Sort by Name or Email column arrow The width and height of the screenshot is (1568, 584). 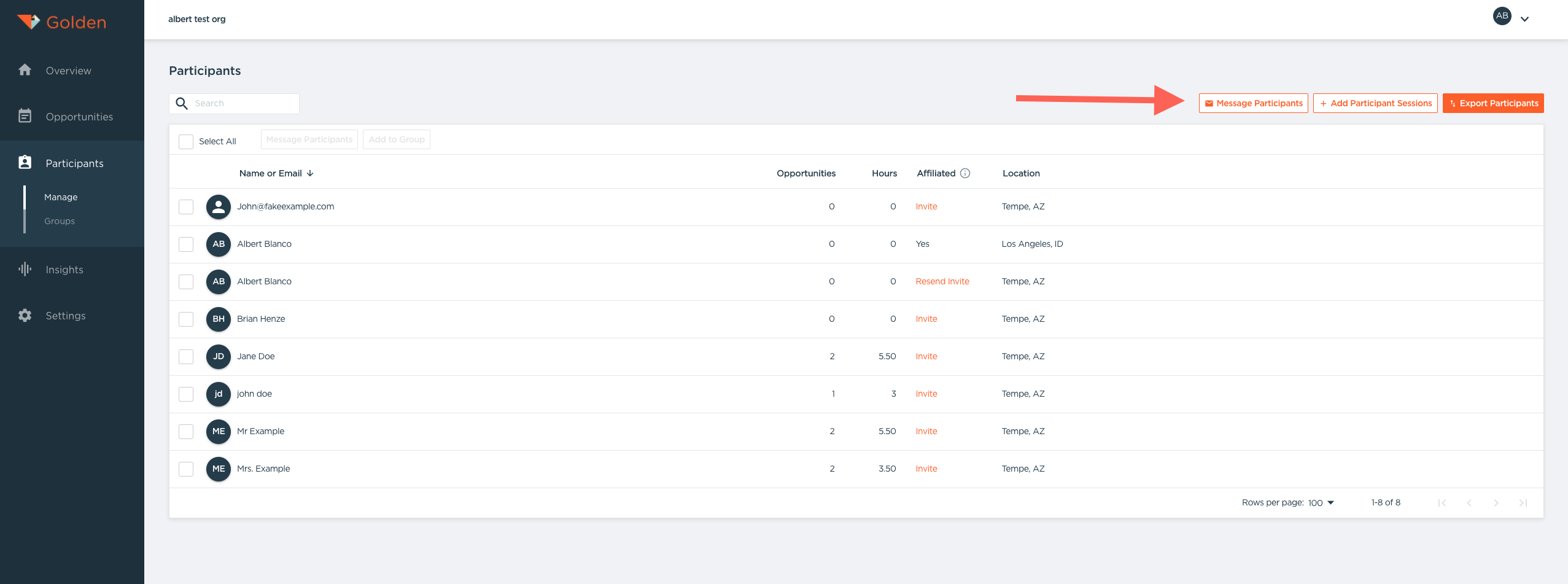tap(310, 173)
